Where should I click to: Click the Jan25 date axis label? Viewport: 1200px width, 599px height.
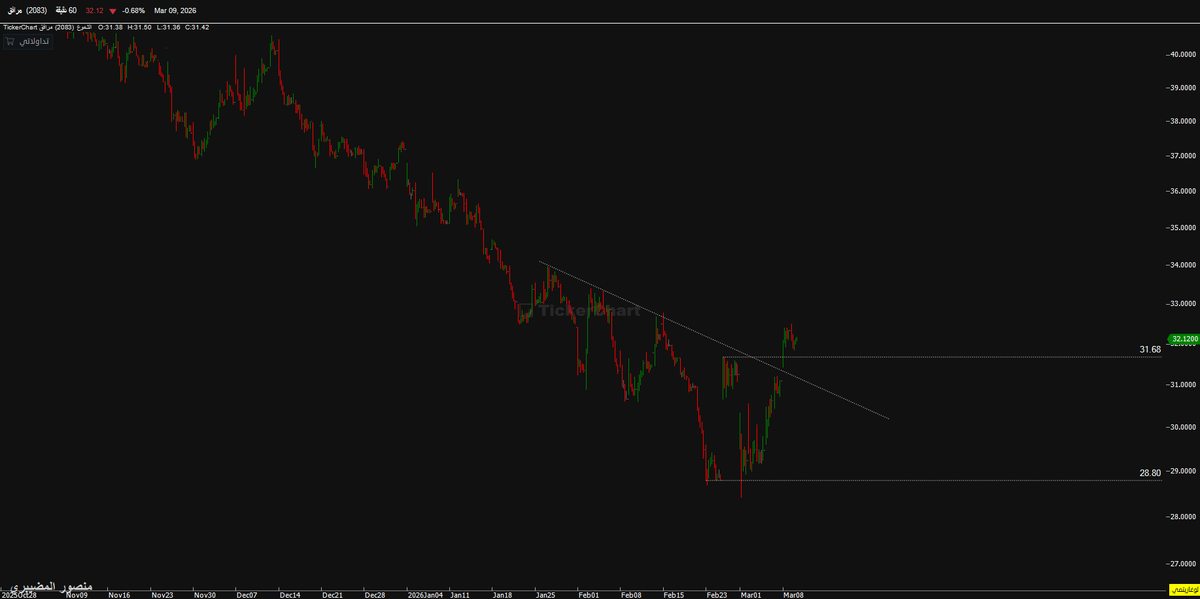[x=546, y=594]
